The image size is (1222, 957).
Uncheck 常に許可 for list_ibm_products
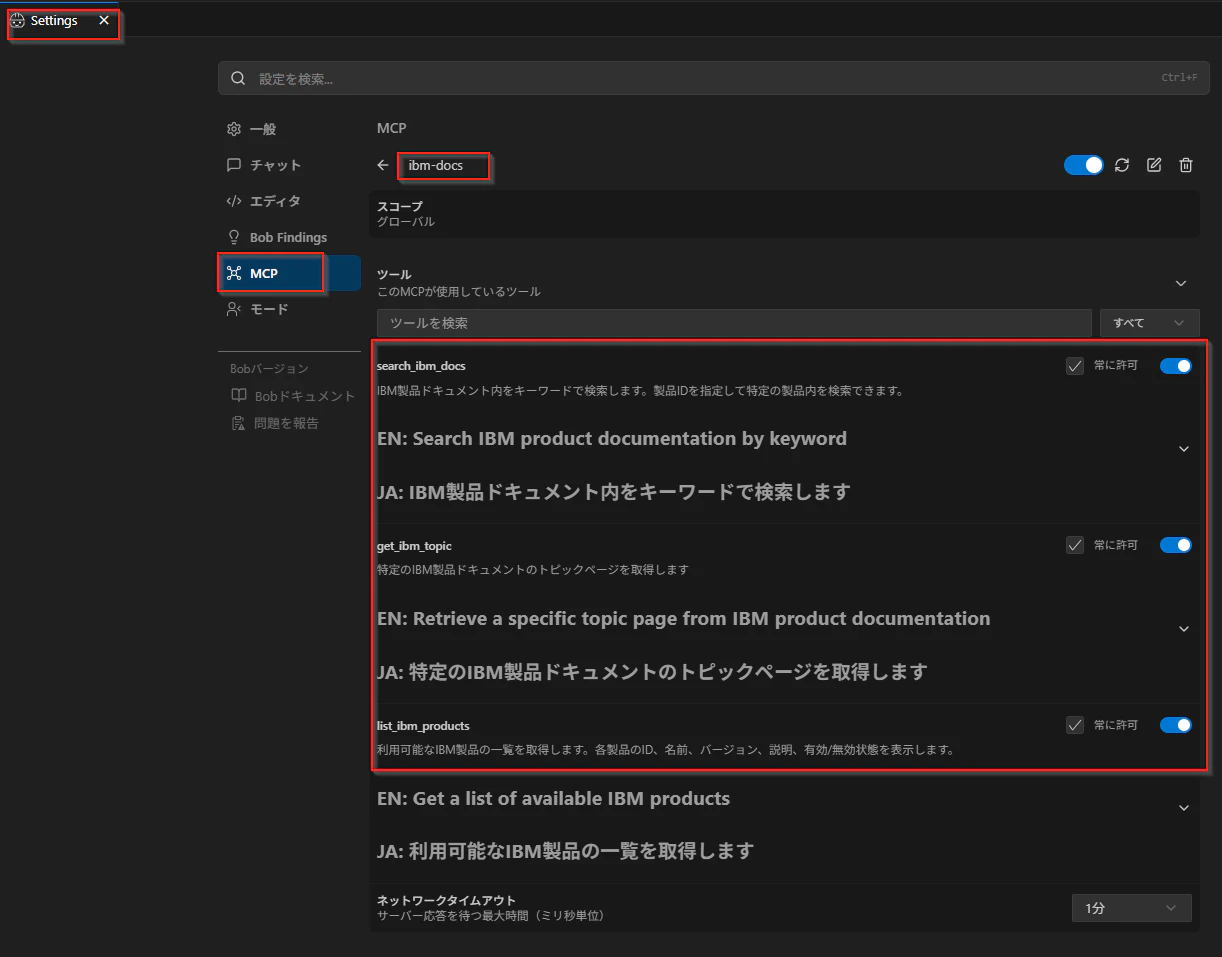1075,725
